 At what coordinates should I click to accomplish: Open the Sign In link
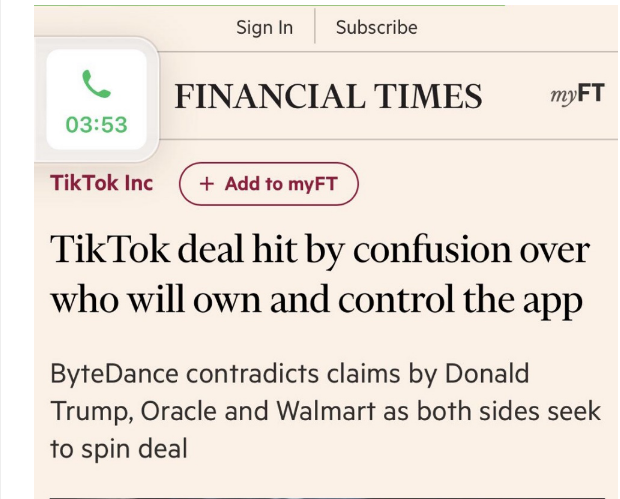pos(265,27)
